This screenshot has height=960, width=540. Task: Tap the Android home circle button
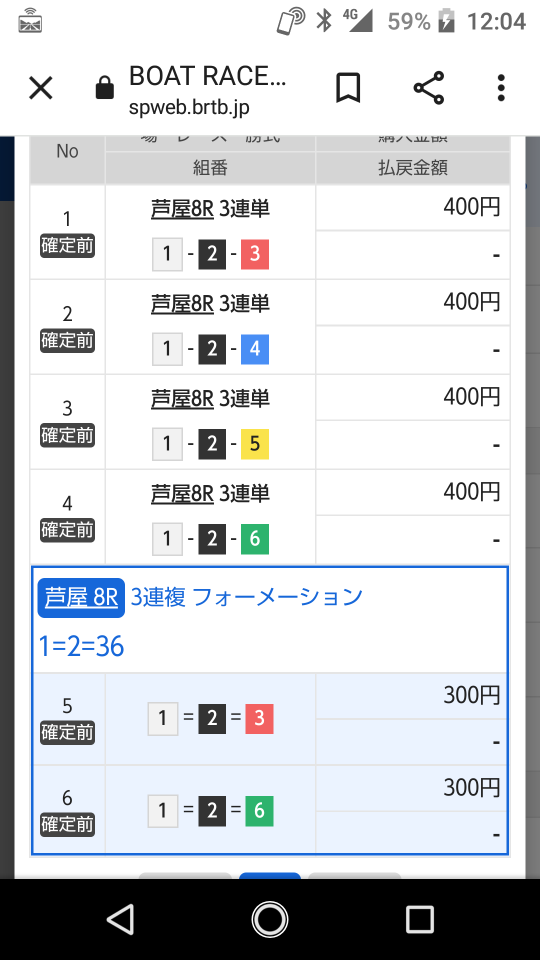tap(269, 919)
